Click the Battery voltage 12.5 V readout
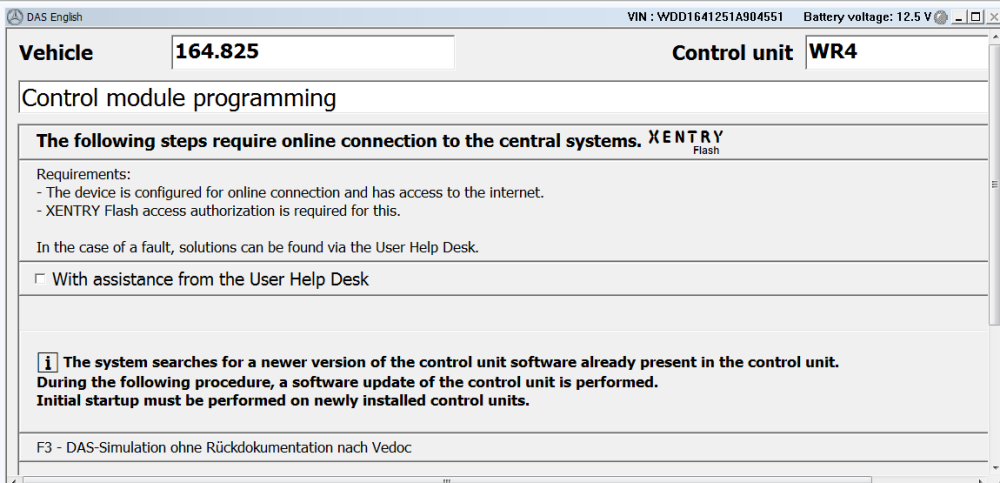This screenshot has height=483, width=1000. click(x=867, y=17)
